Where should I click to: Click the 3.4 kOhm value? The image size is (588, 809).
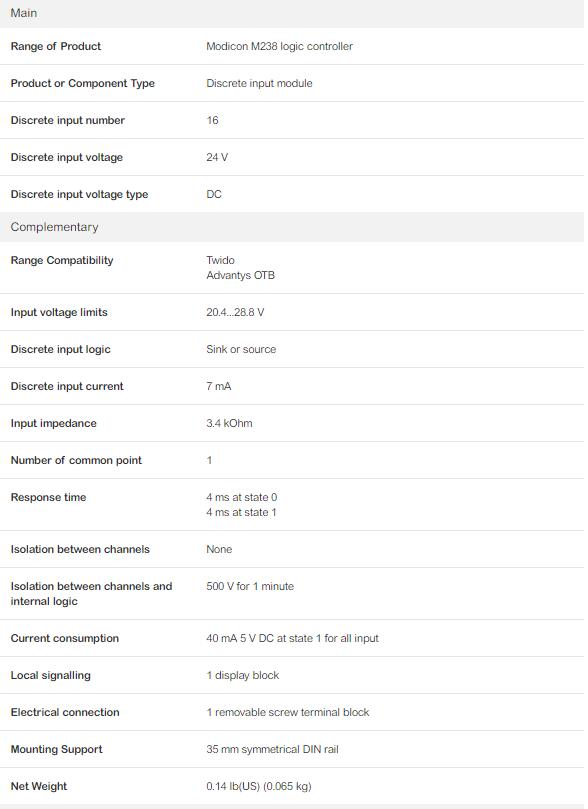(230, 424)
